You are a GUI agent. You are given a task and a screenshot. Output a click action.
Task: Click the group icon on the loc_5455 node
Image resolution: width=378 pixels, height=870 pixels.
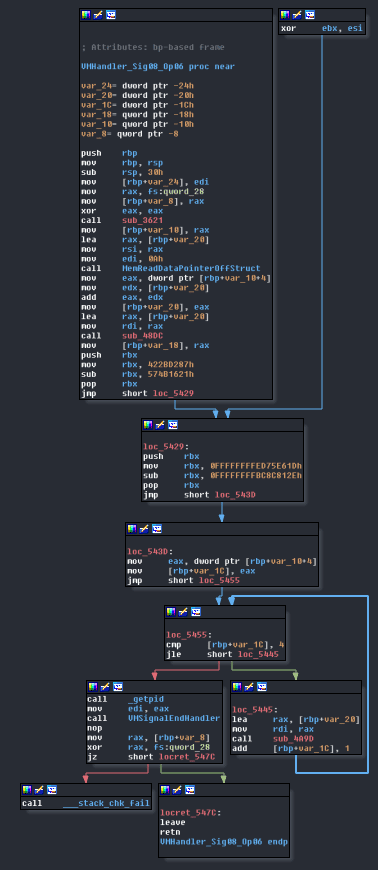point(195,612)
